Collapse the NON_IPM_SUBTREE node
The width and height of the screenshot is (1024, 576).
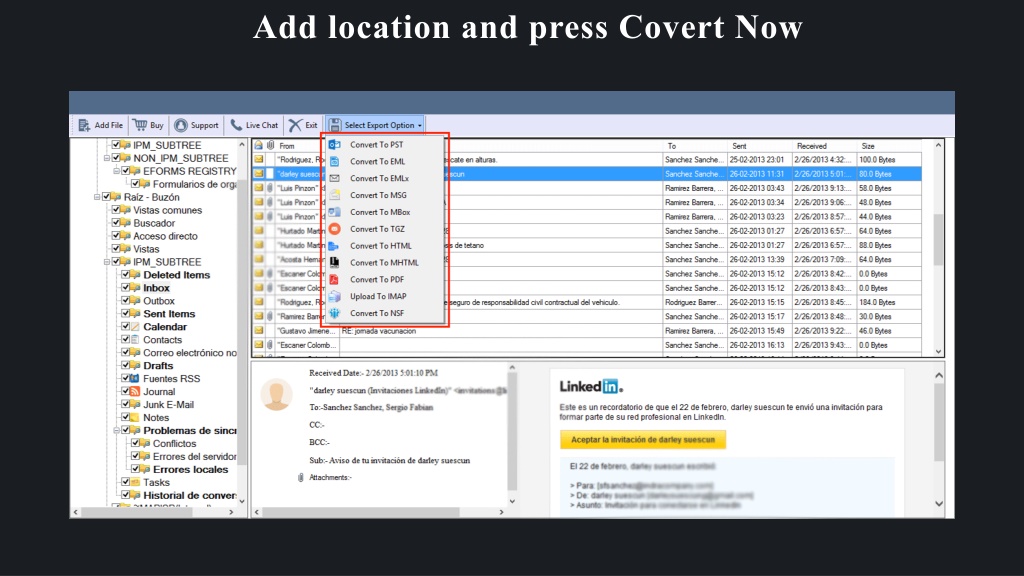[106, 158]
